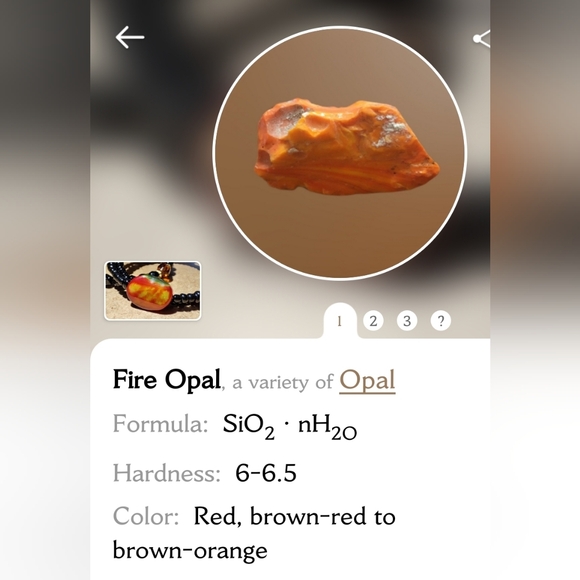Image resolution: width=580 pixels, height=580 pixels.
Task: Click the 'a variety of' text
Action: coord(283,382)
